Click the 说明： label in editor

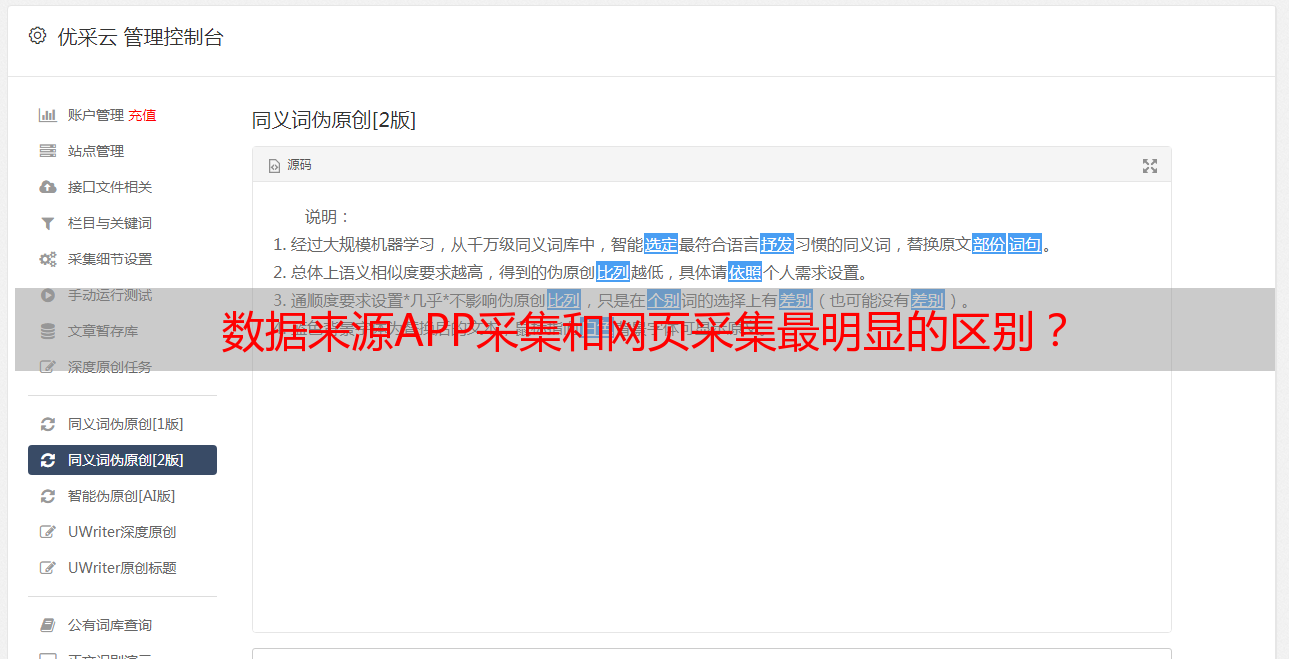328,216
